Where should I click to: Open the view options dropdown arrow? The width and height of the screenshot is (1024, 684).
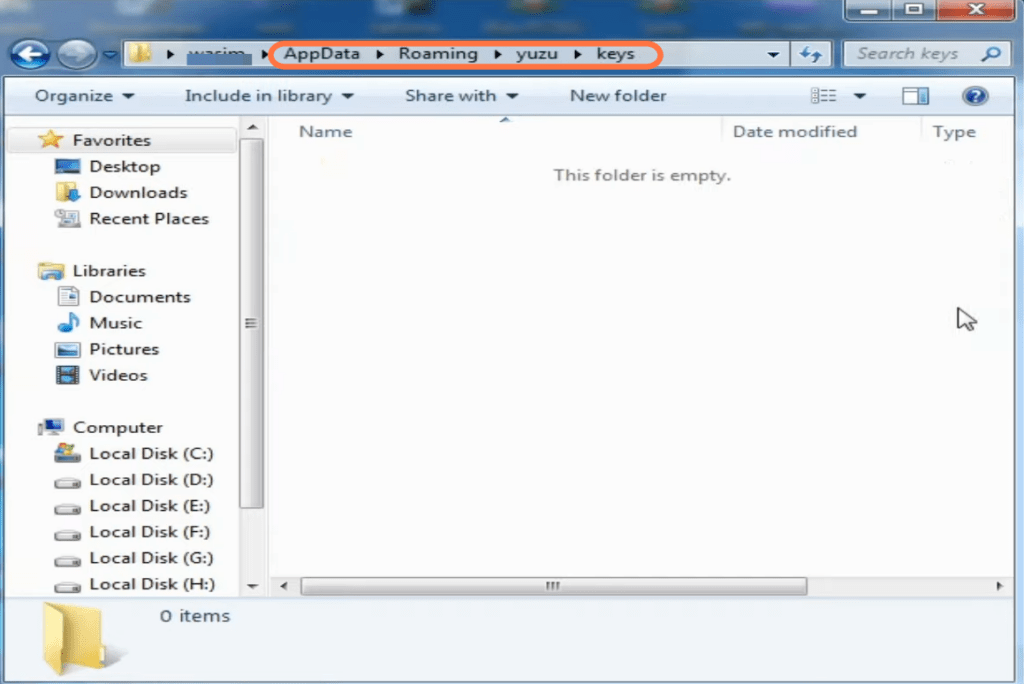point(859,96)
